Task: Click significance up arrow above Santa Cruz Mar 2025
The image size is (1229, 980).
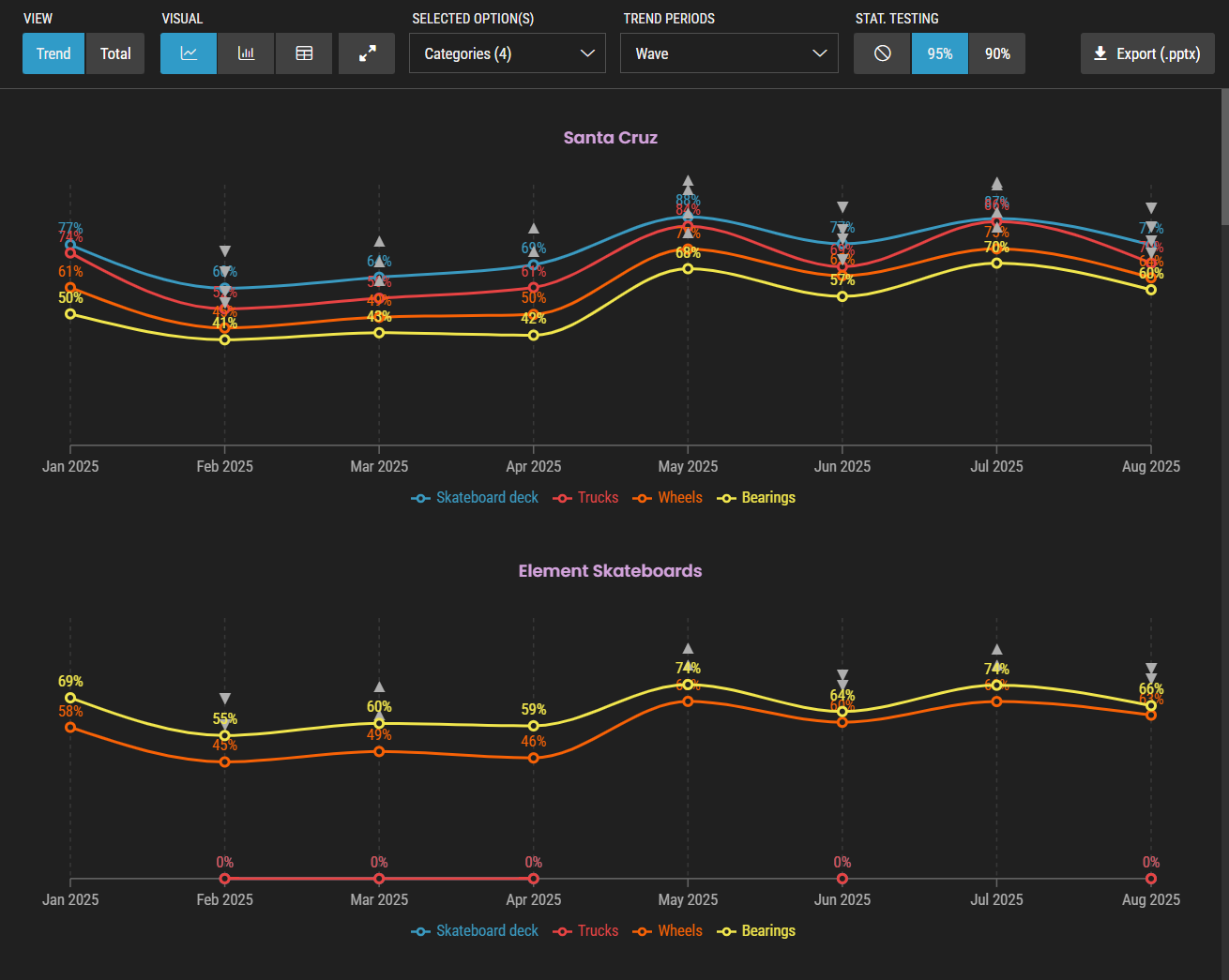Action: pyautogui.click(x=379, y=242)
